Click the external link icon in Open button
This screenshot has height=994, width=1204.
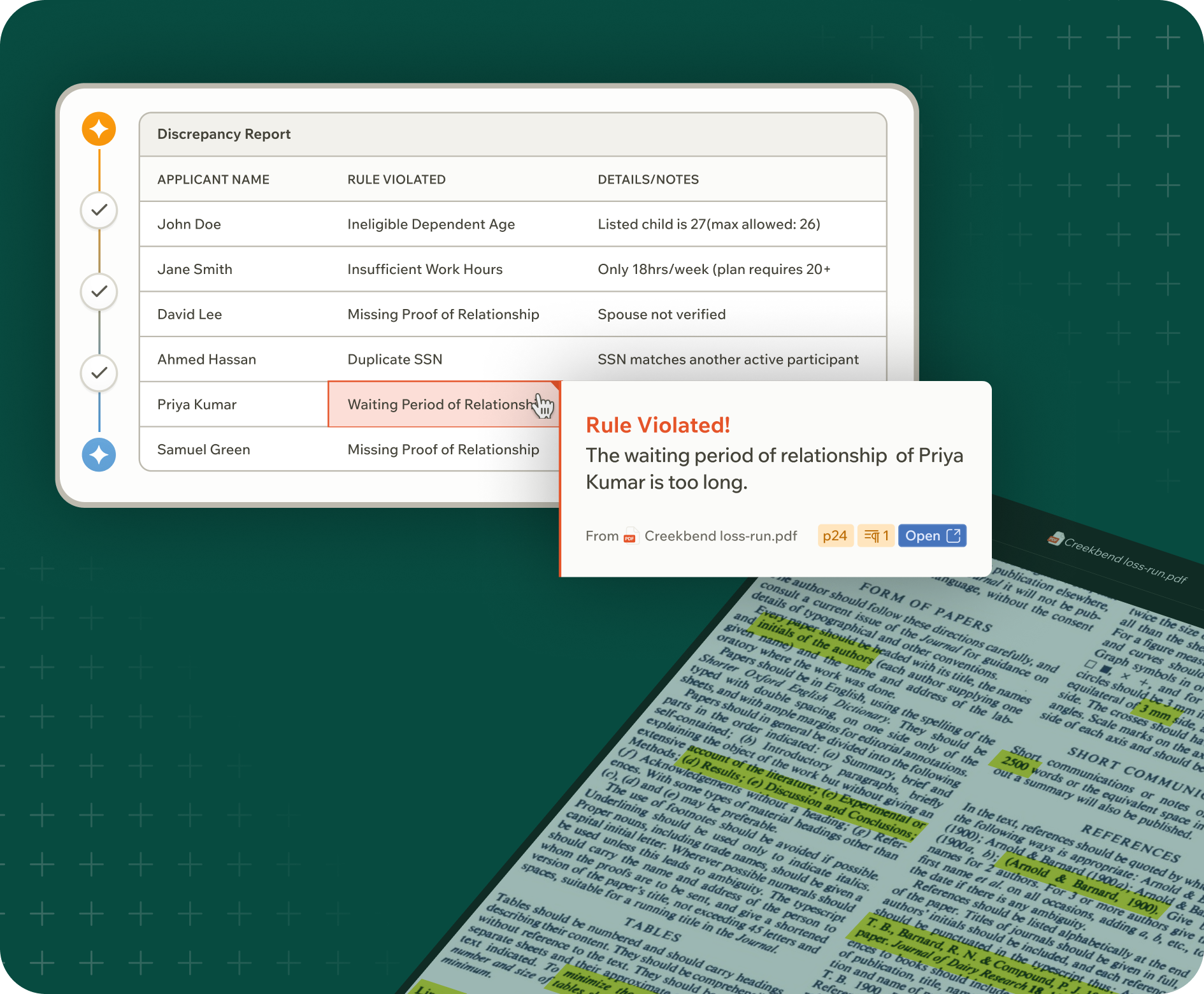pos(953,536)
